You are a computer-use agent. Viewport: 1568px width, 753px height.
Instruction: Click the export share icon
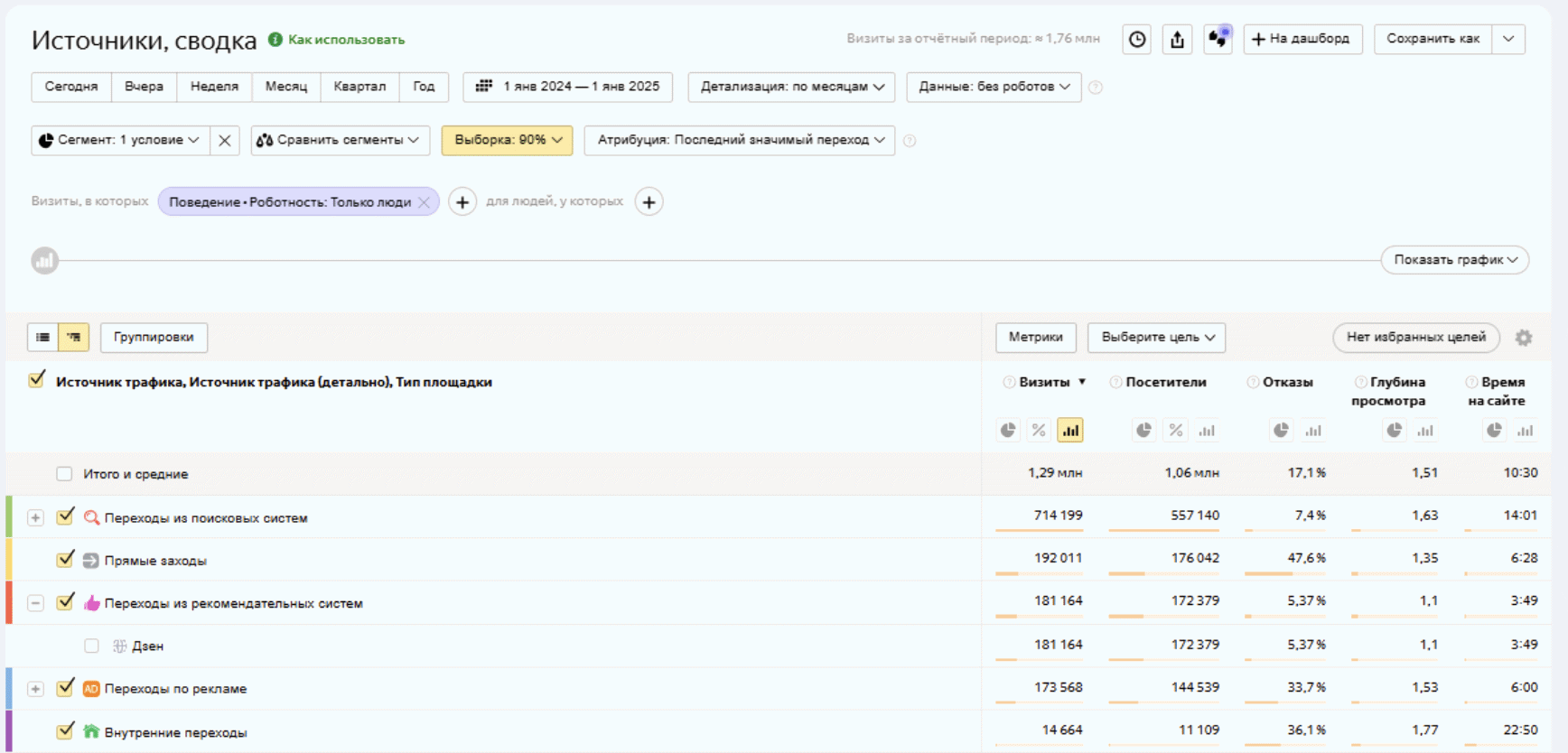click(x=1177, y=39)
